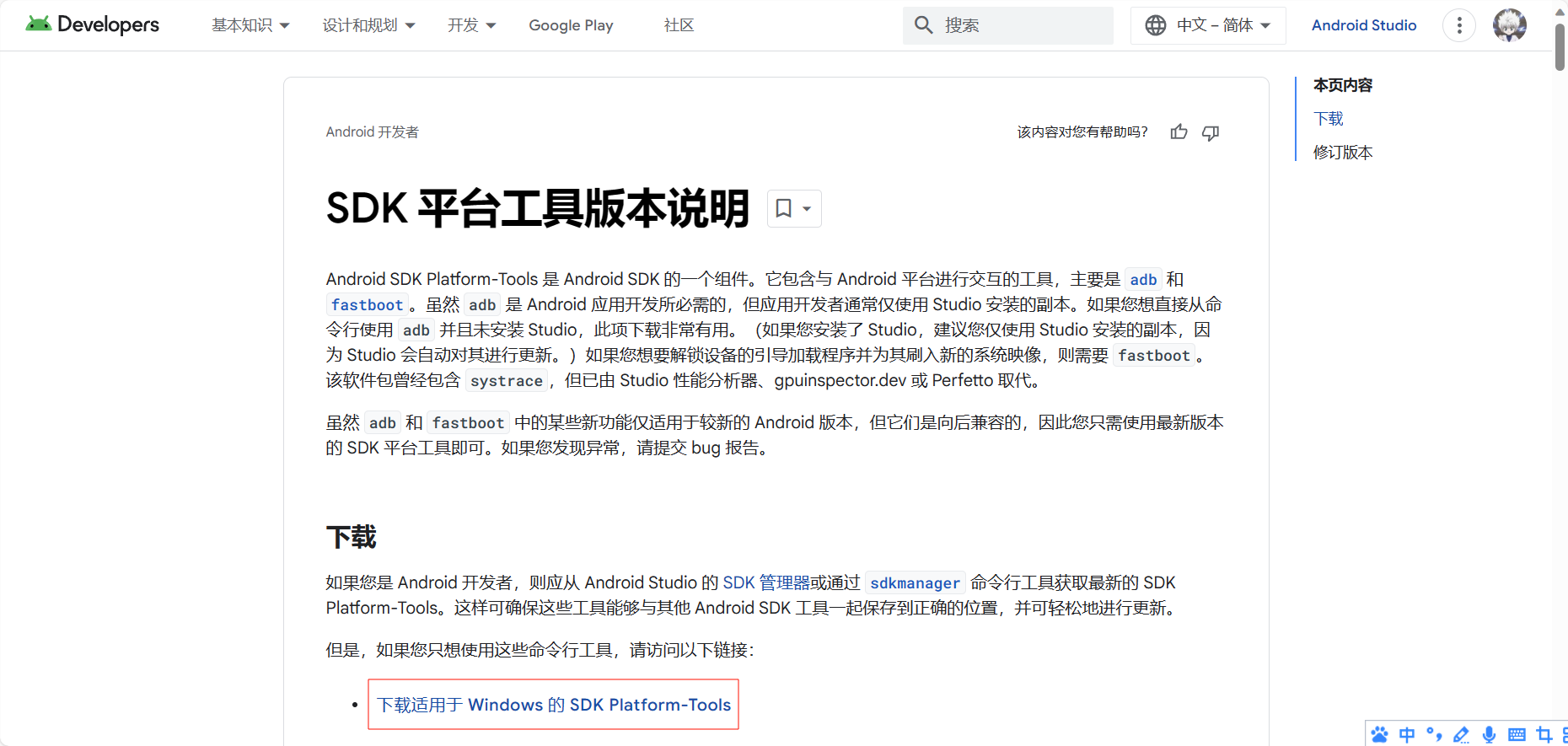
Task: Click the Android 开发者 breadcrumb
Action: [372, 132]
